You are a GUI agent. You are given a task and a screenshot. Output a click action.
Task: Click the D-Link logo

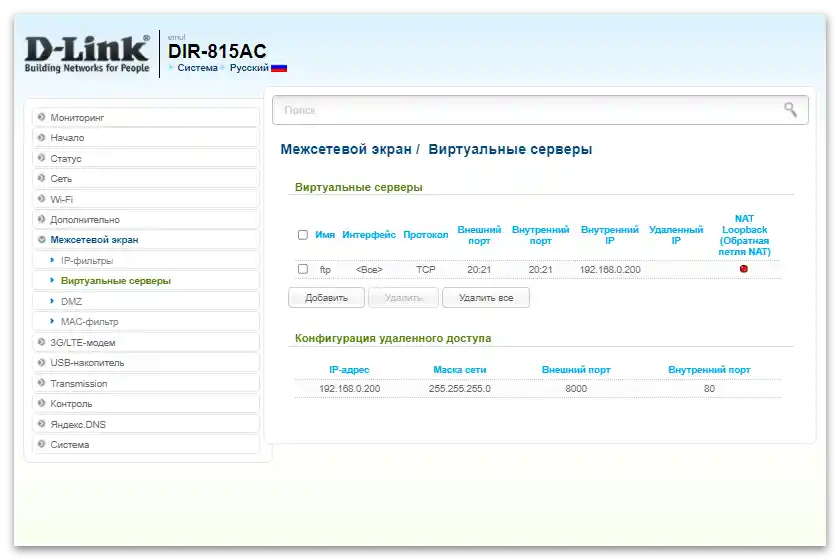tap(87, 54)
